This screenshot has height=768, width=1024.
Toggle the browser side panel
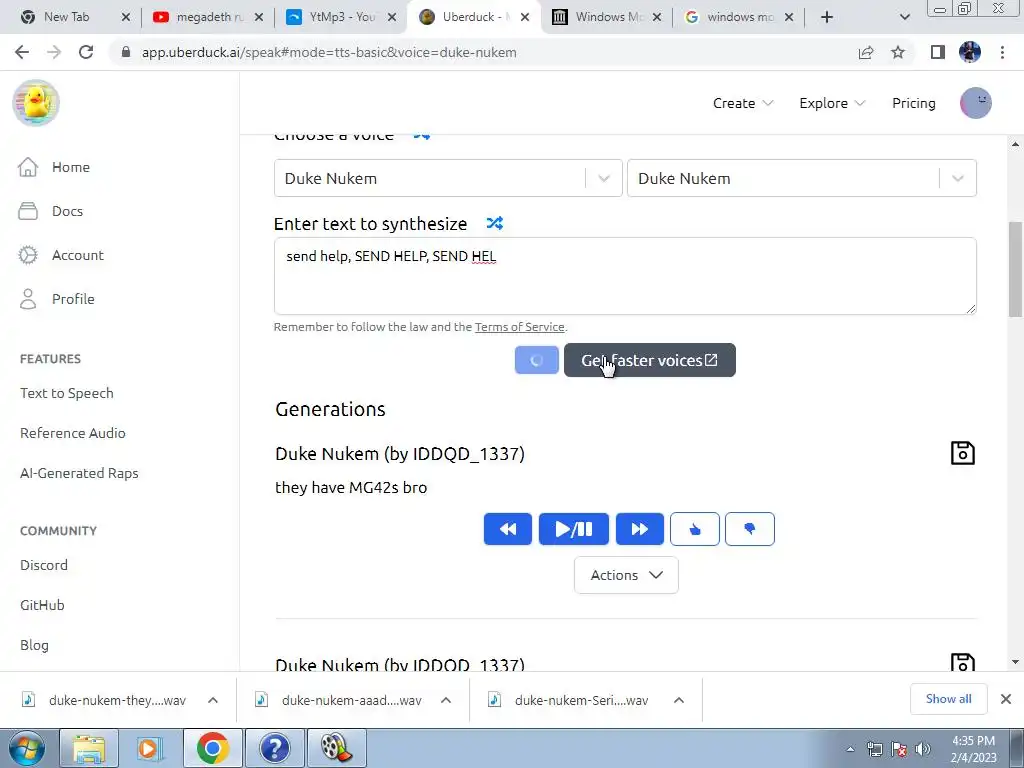pos(938,52)
